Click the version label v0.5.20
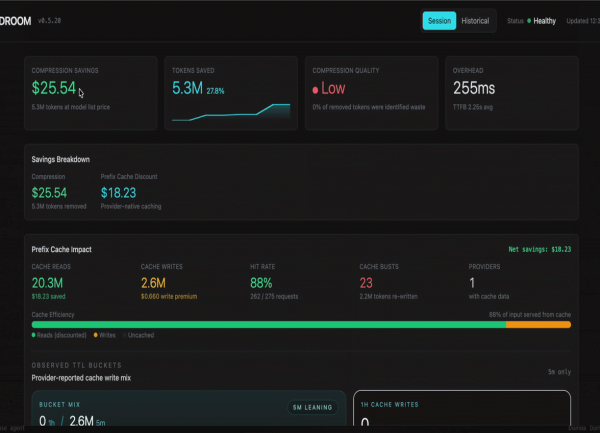 pyautogui.click(x=49, y=21)
